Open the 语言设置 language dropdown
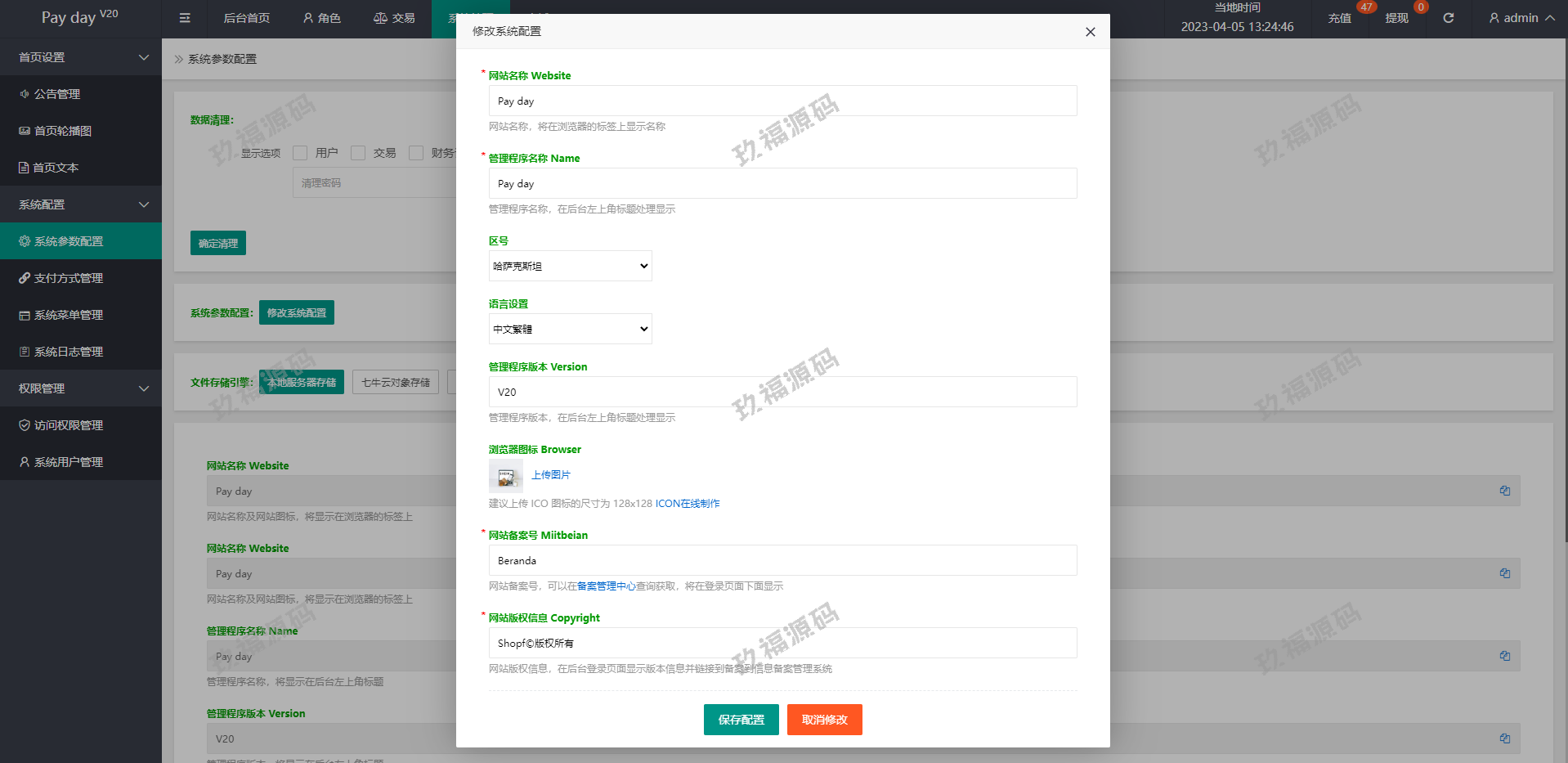Viewport: 1568px width, 763px height. (x=570, y=329)
